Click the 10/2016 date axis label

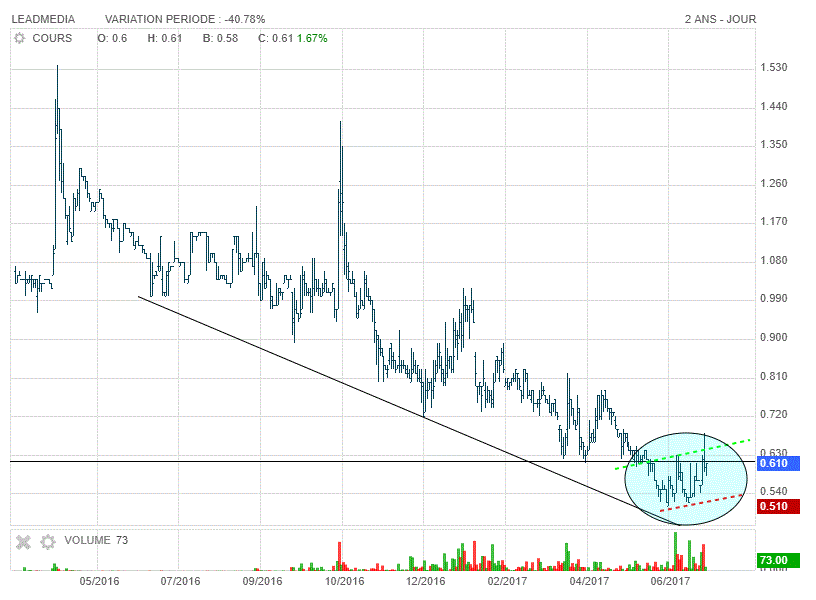tap(344, 581)
